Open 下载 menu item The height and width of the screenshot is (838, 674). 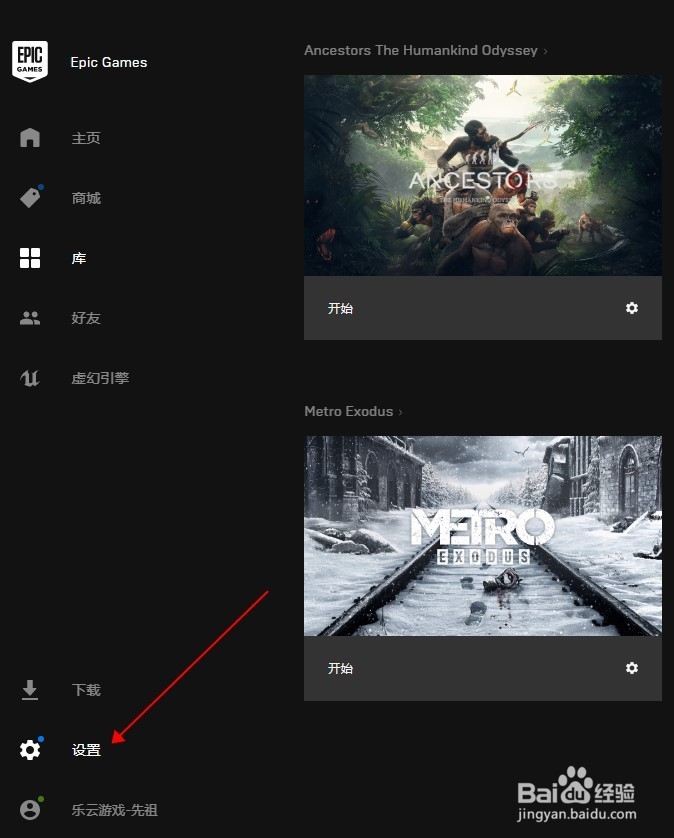86,690
